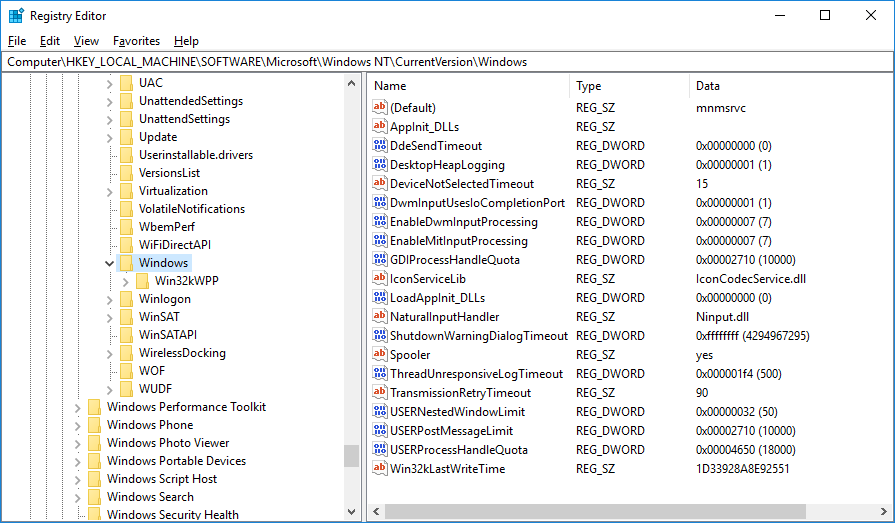Select the VolatileNotifications key
The height and width of the screenshot is (523, 895).
tap(192, 209)
